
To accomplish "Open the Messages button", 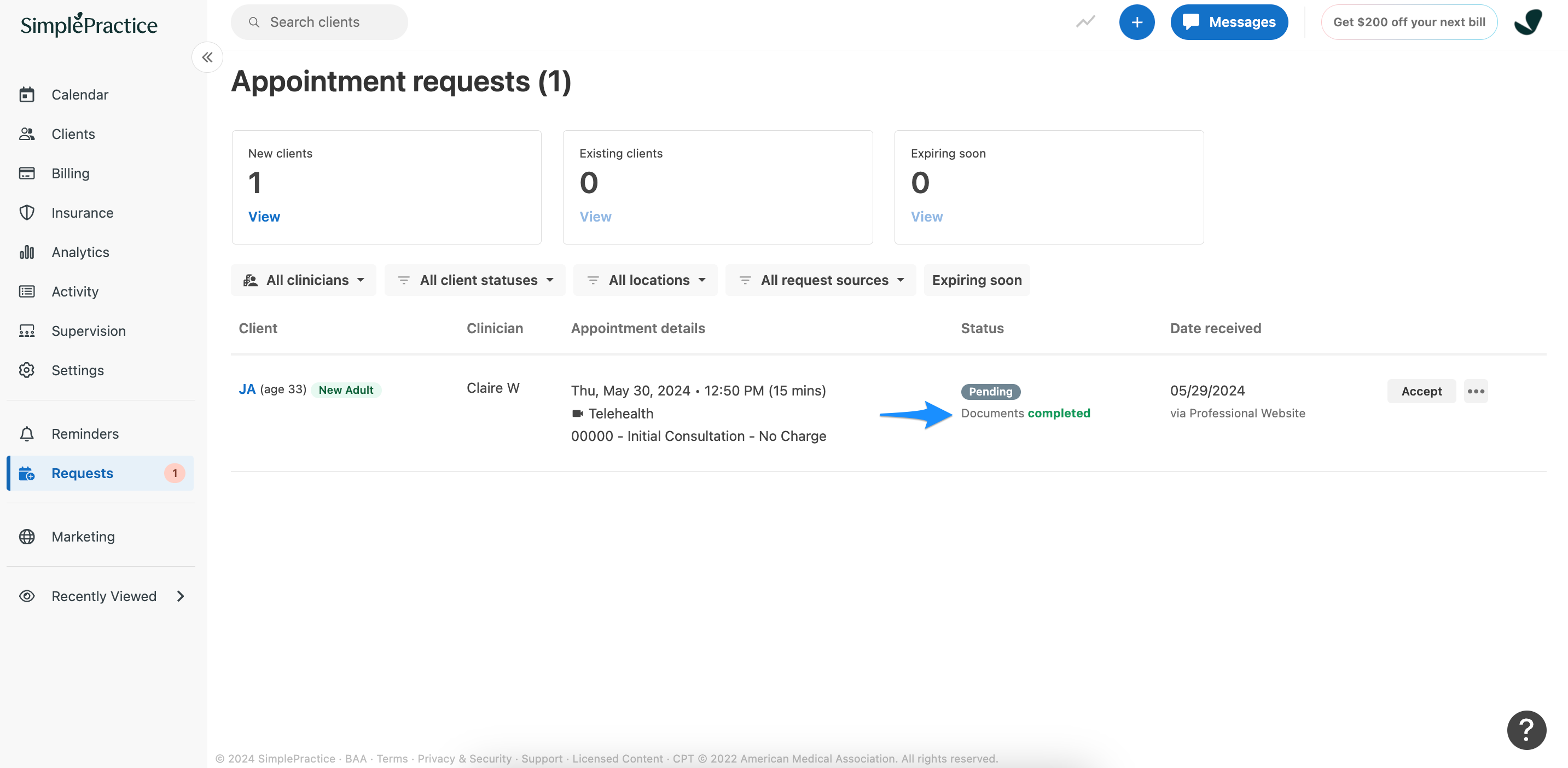I will click(1229, 22).
